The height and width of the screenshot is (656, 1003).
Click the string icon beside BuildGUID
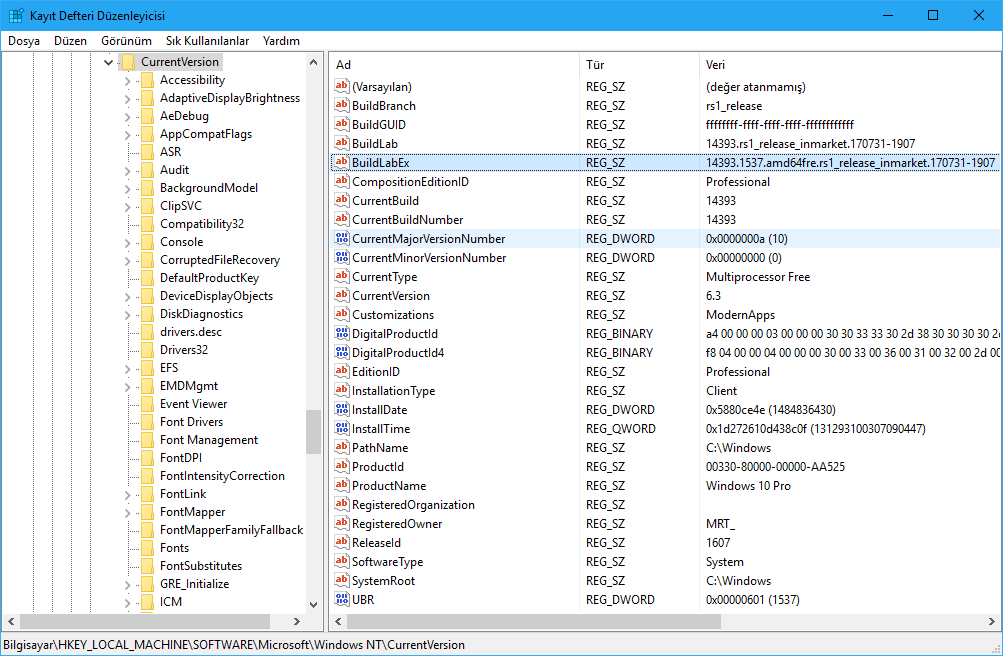(342, 125)
